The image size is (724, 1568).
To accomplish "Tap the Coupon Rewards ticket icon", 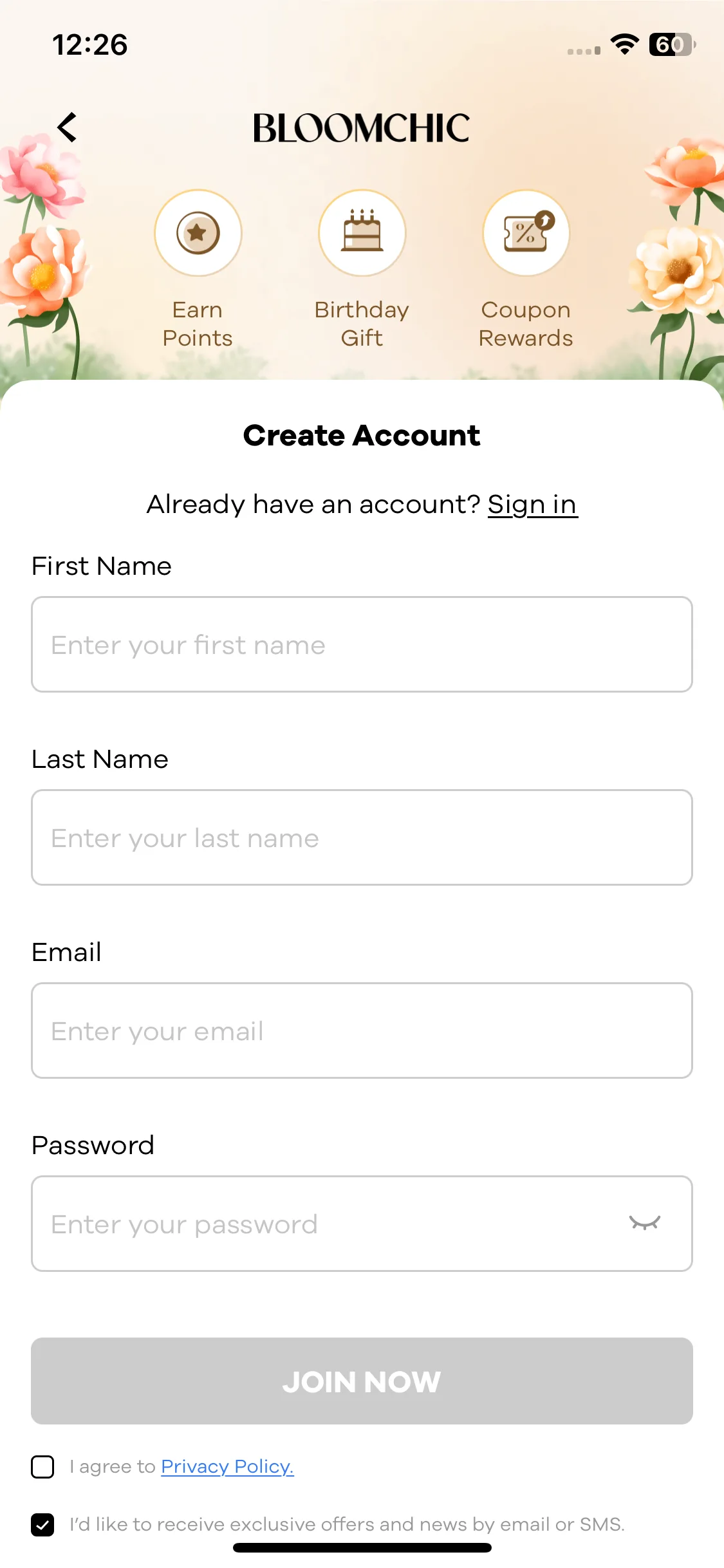I will click(526, 233).
